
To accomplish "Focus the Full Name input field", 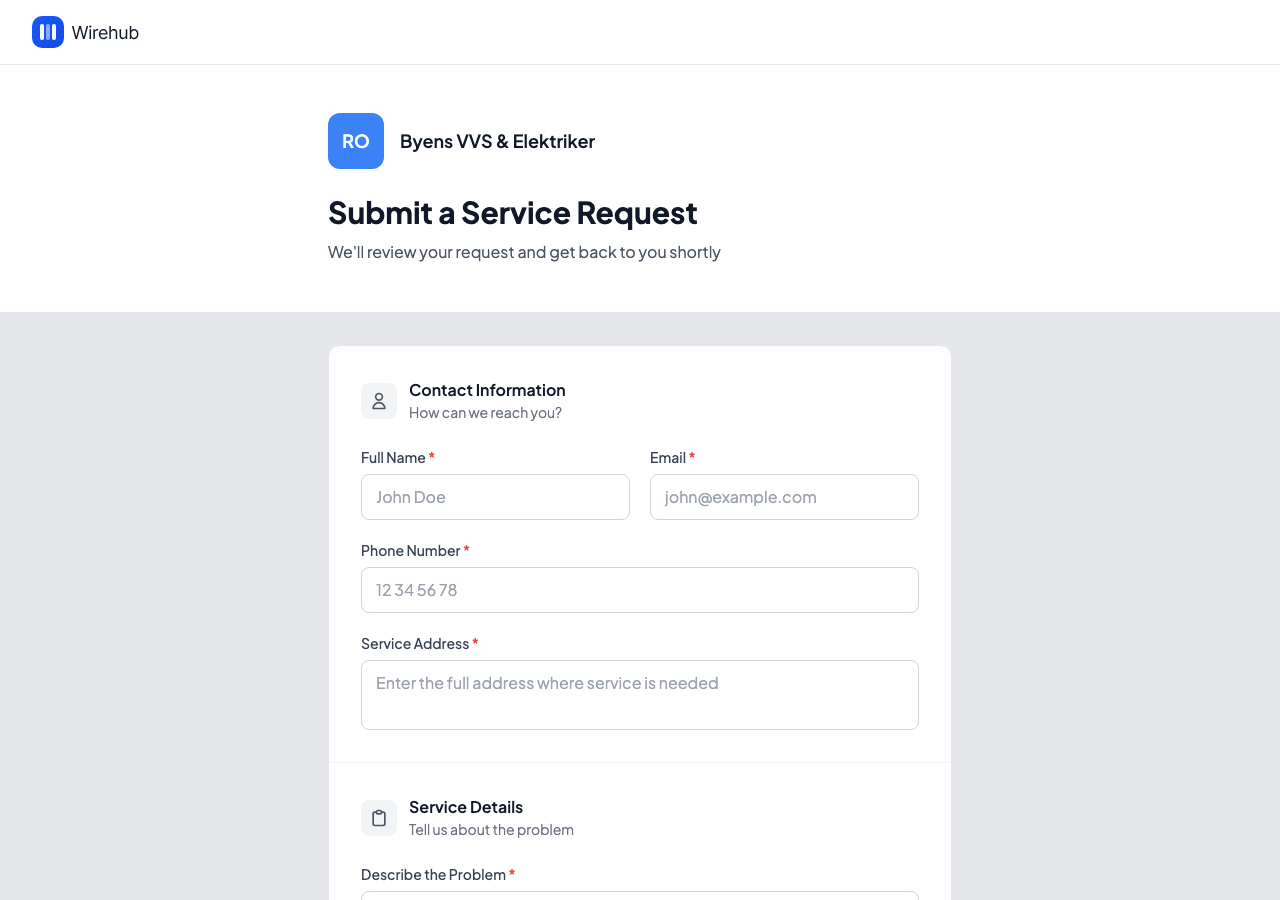I will click(495, 497).
